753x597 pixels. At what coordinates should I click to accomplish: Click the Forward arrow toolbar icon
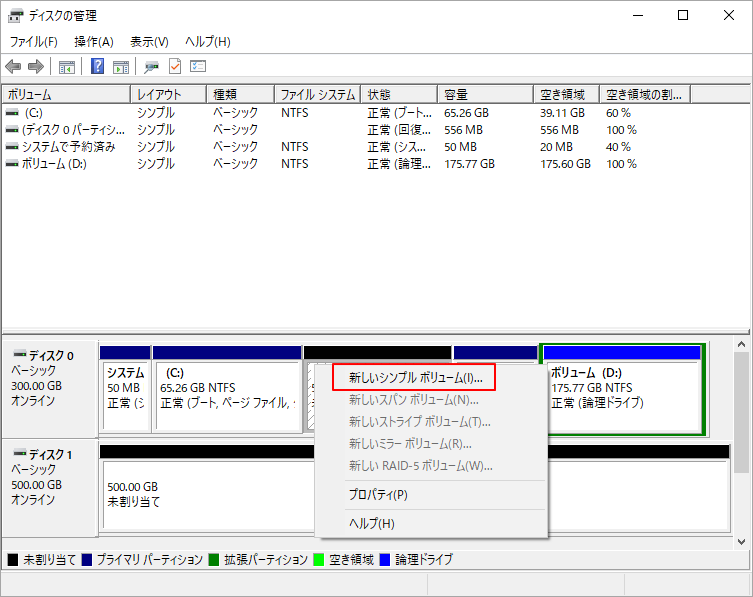click(x=35, y=67)
